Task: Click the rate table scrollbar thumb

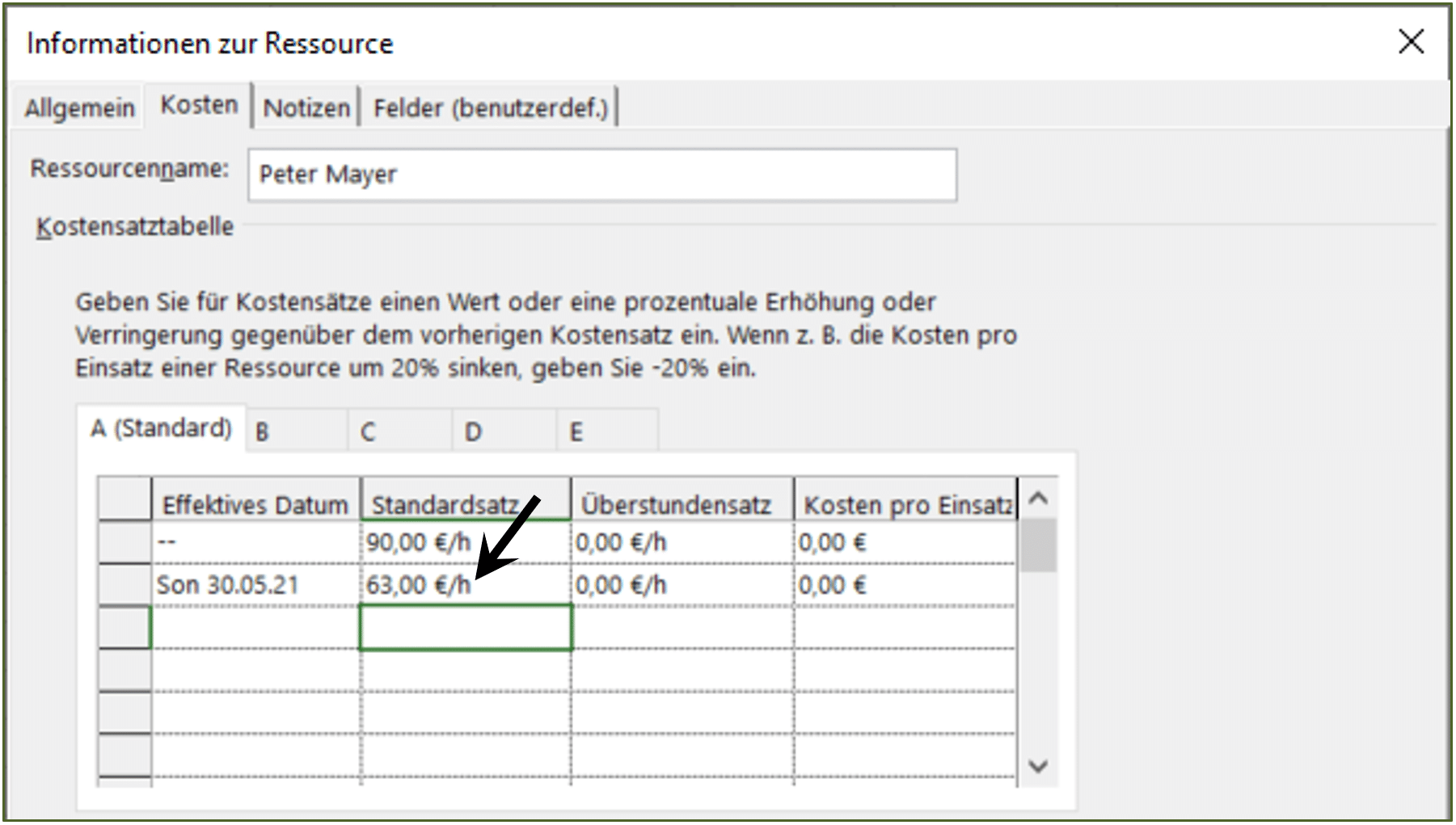Action: point(1038,545)
